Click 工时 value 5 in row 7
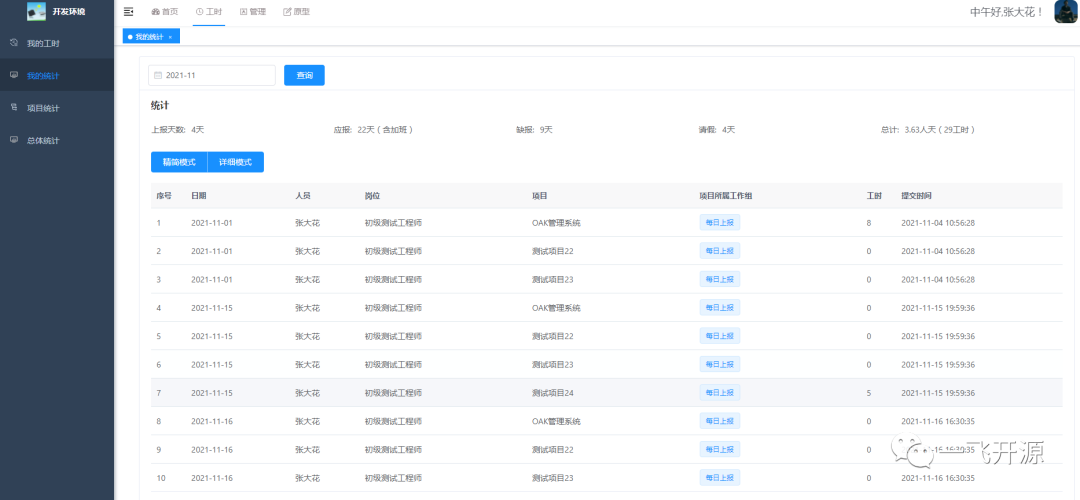Screen dimensions: 1080x500 coord(869,393)
